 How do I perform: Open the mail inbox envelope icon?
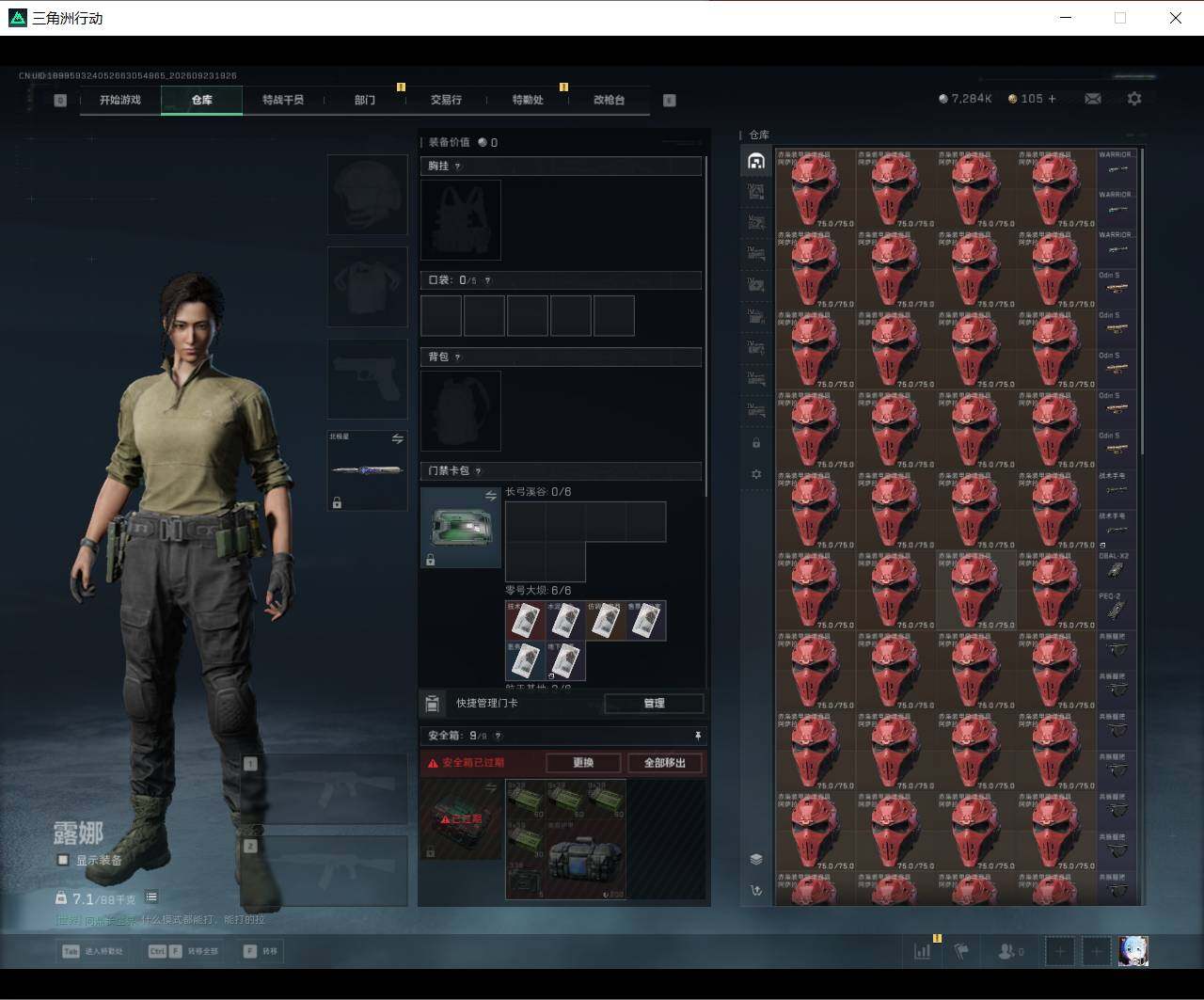point(1093,99)
